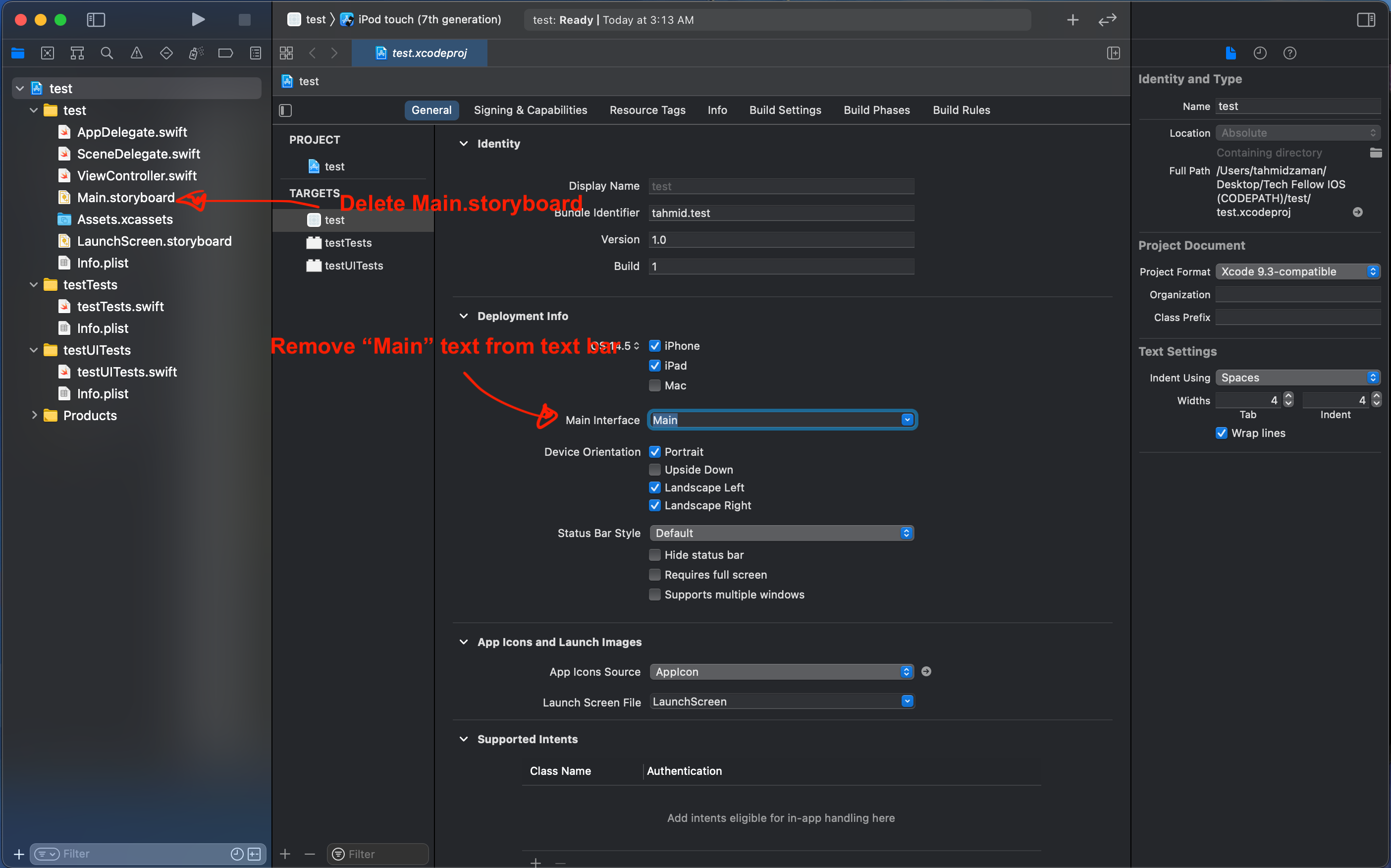Open the Issue navigator warning icon

[x=137, y=54]
